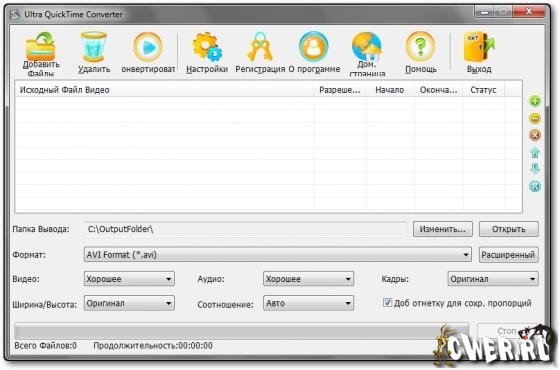Click the Папка Вывода path field
Viewport: 560px width, 370px height.
point(245,229)
